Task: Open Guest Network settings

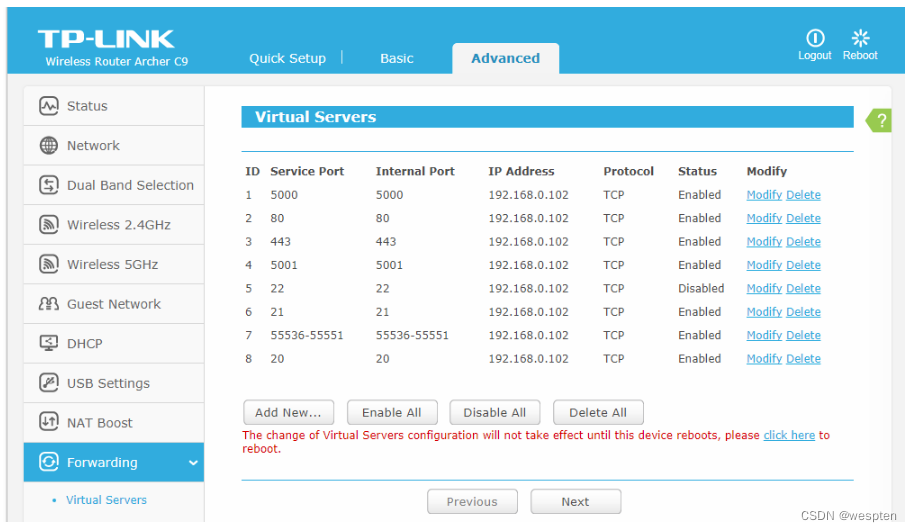Action: (x=113, y=304)
